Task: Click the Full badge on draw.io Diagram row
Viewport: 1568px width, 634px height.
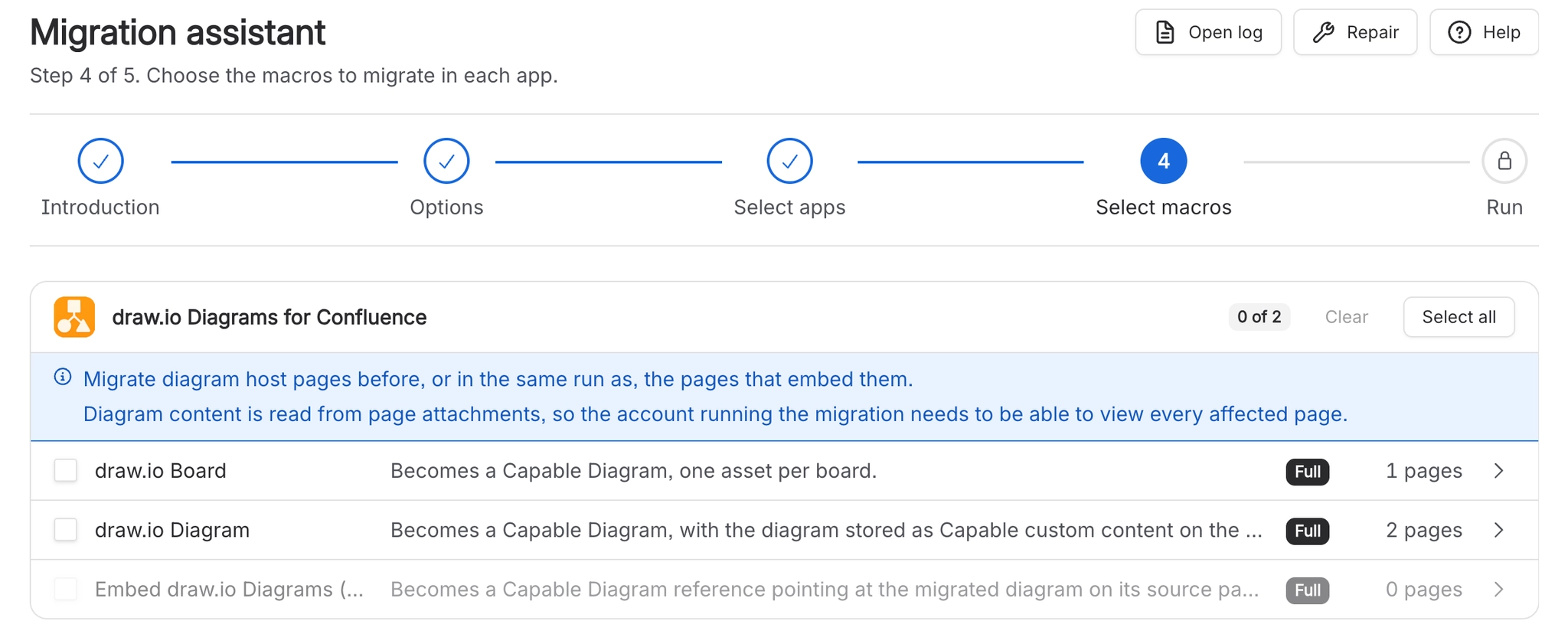Action: pyautogui.click(x=1308, y=531)
